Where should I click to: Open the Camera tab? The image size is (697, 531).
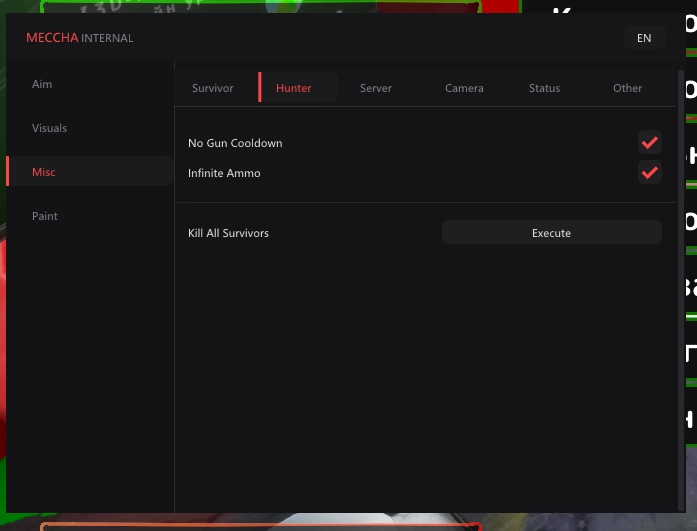tap(464, 88)
